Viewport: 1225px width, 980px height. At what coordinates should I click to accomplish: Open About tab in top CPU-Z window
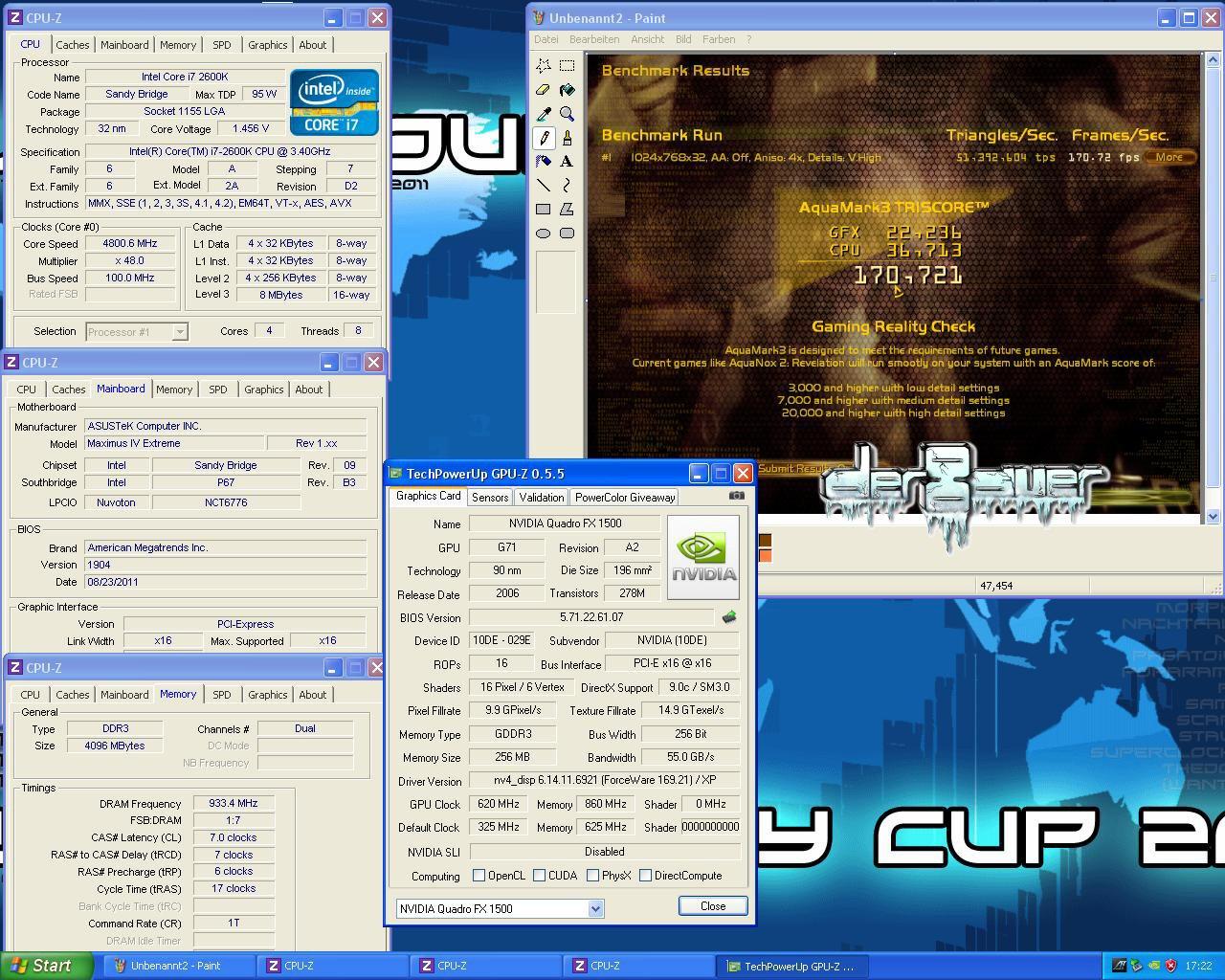tap(312, 45)
